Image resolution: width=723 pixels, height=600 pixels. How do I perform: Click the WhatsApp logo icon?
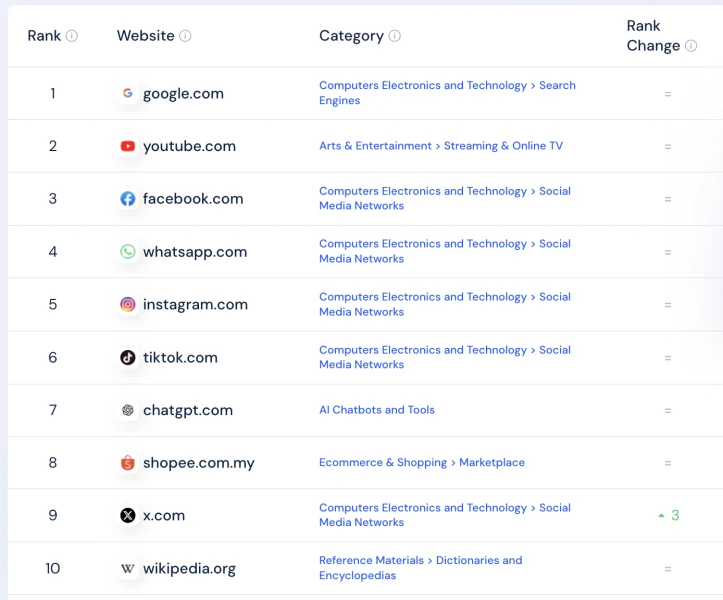point(128,251)
